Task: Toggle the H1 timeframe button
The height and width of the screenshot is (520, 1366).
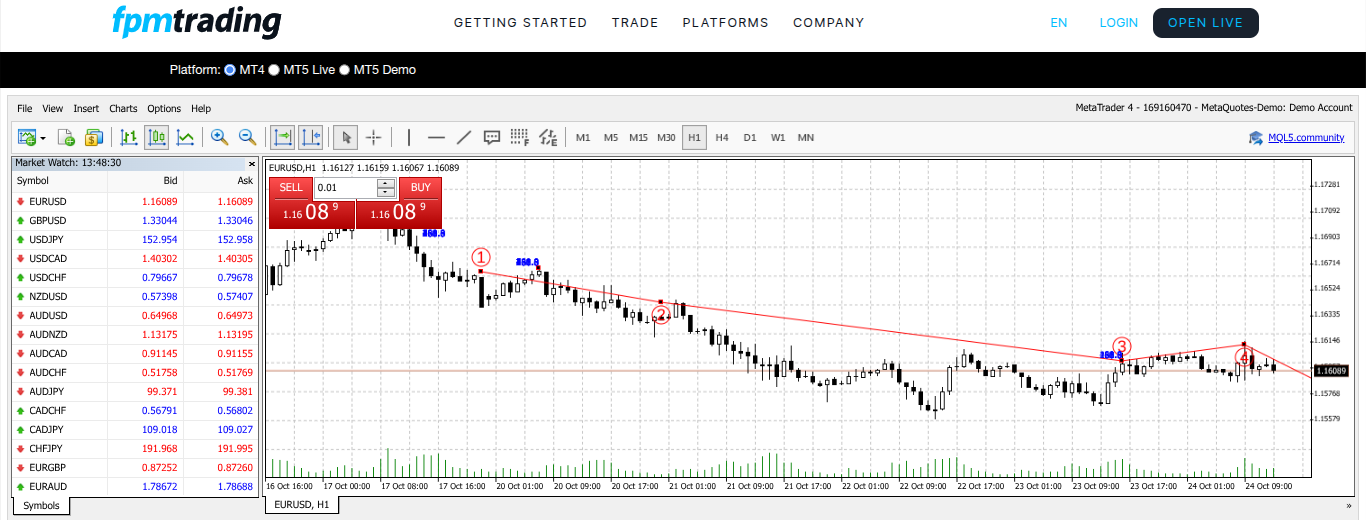Action: coord(695,138)
